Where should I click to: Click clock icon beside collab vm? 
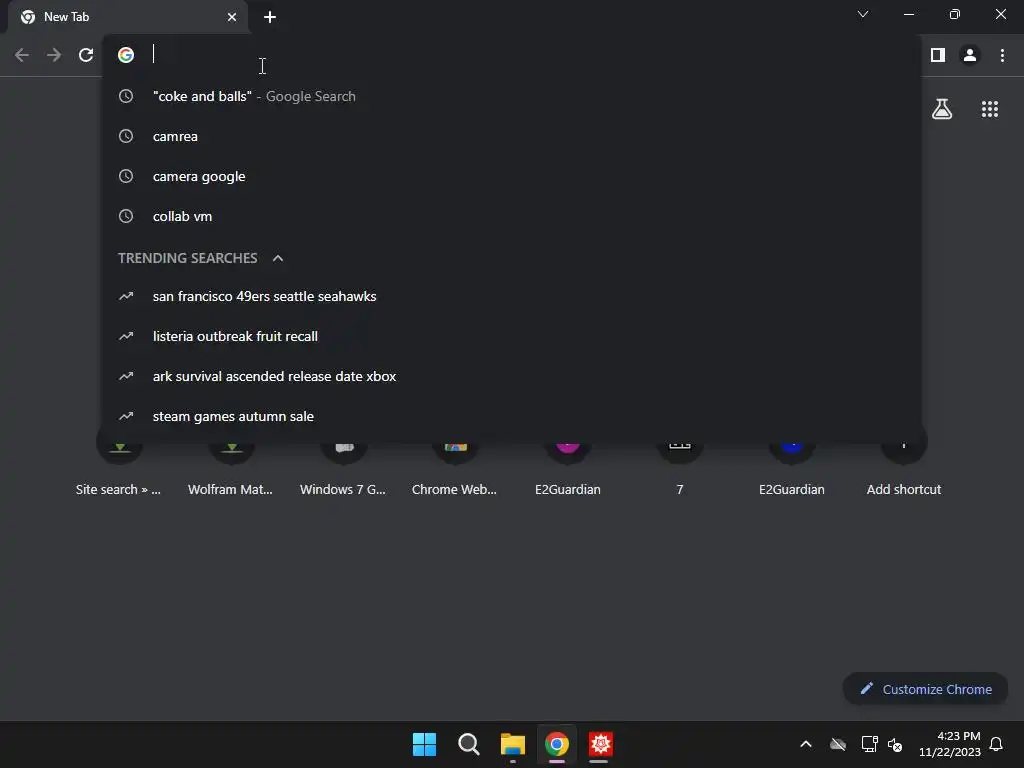126,216
